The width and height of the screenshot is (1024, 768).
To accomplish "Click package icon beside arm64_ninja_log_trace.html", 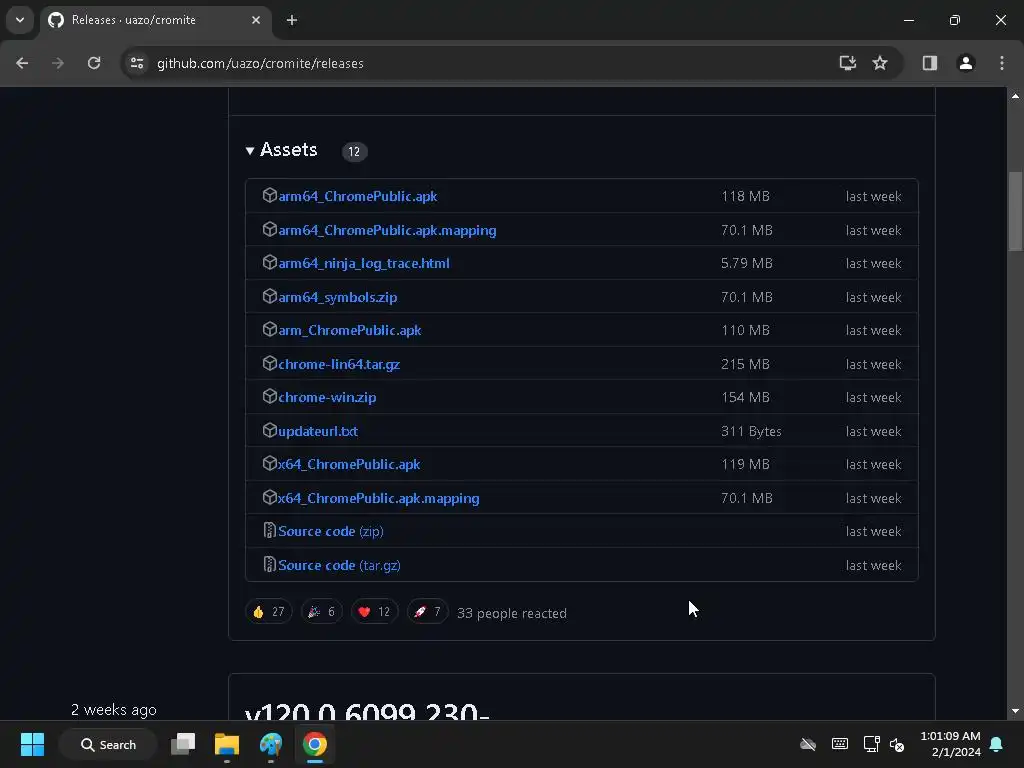I will (270, 262).
